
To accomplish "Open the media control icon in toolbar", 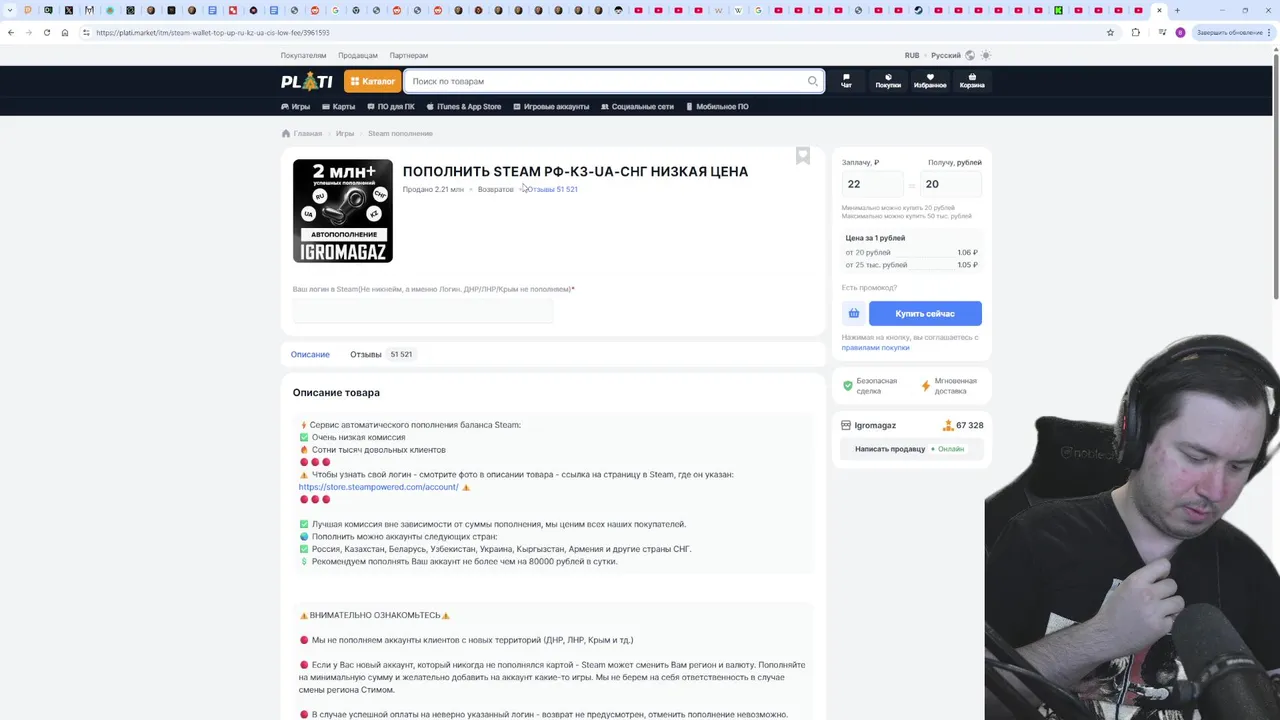I will [x=1161, y=32].
